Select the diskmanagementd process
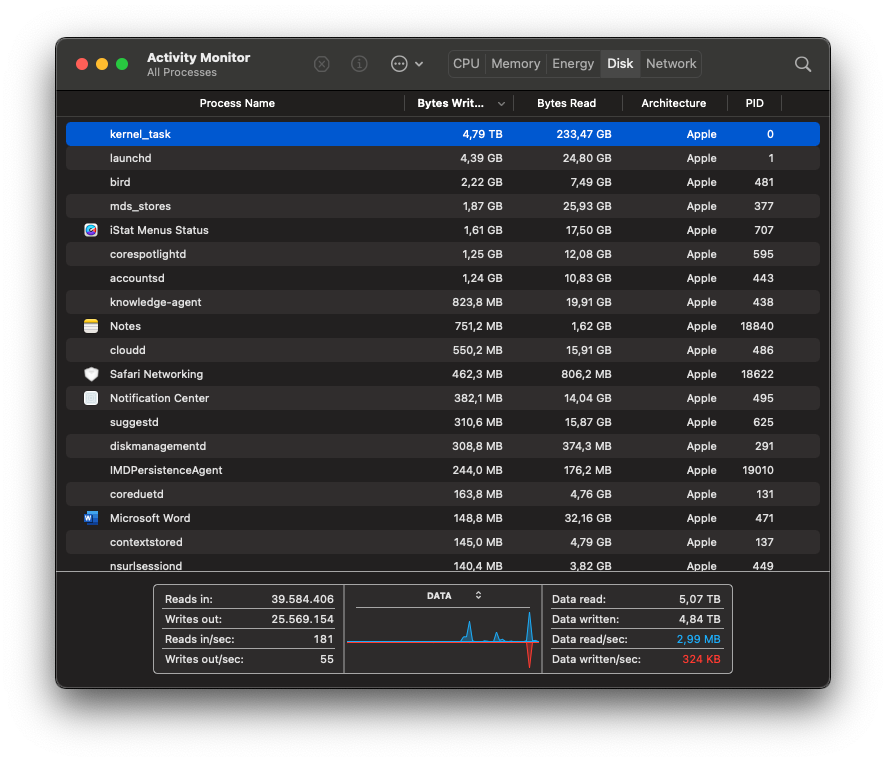Image resolution: width=886 pixels, height=762 pixels. click(443, 446)
